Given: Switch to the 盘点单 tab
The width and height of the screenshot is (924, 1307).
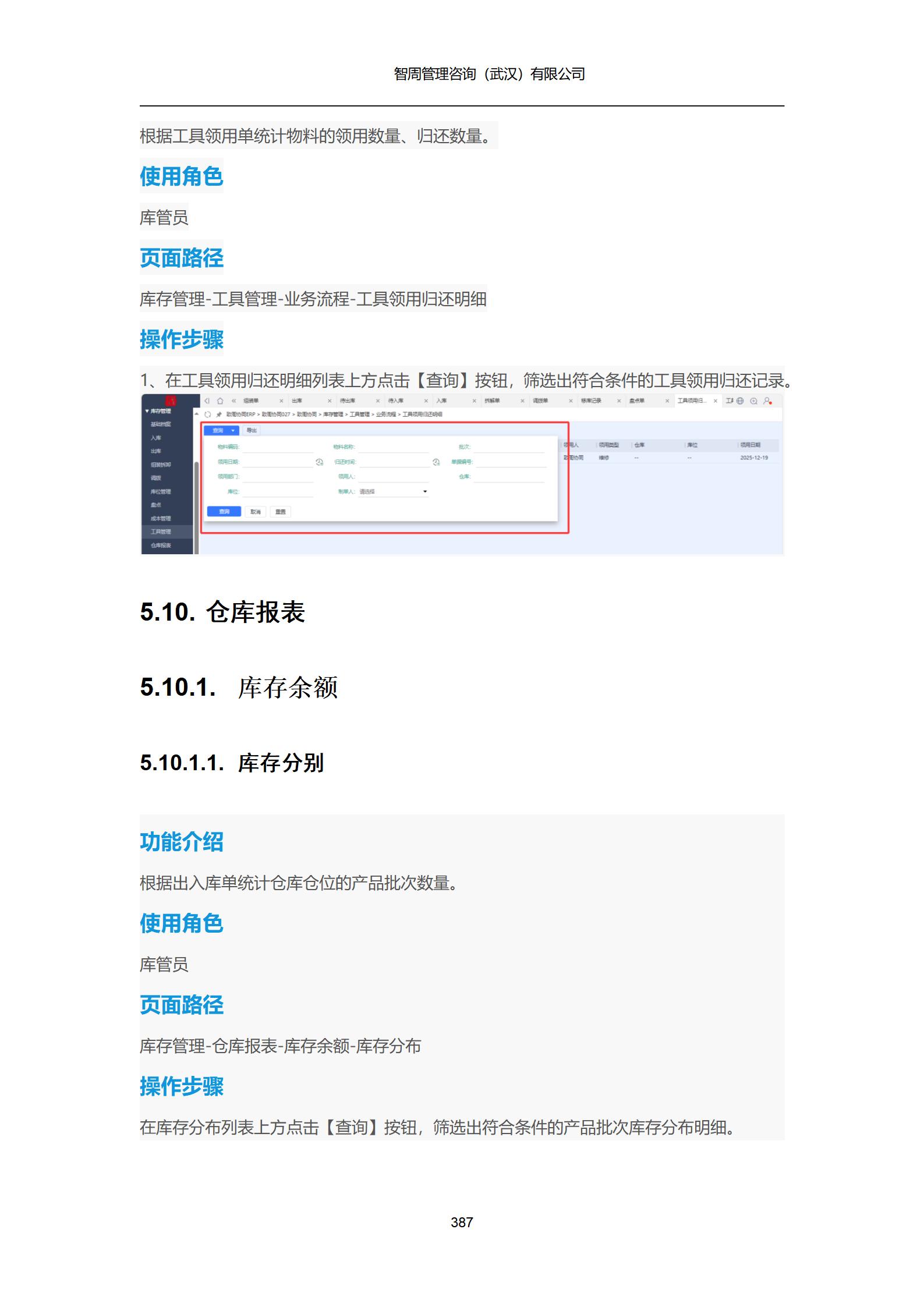Looking at the screenshot, I should [x=636, y=401].
